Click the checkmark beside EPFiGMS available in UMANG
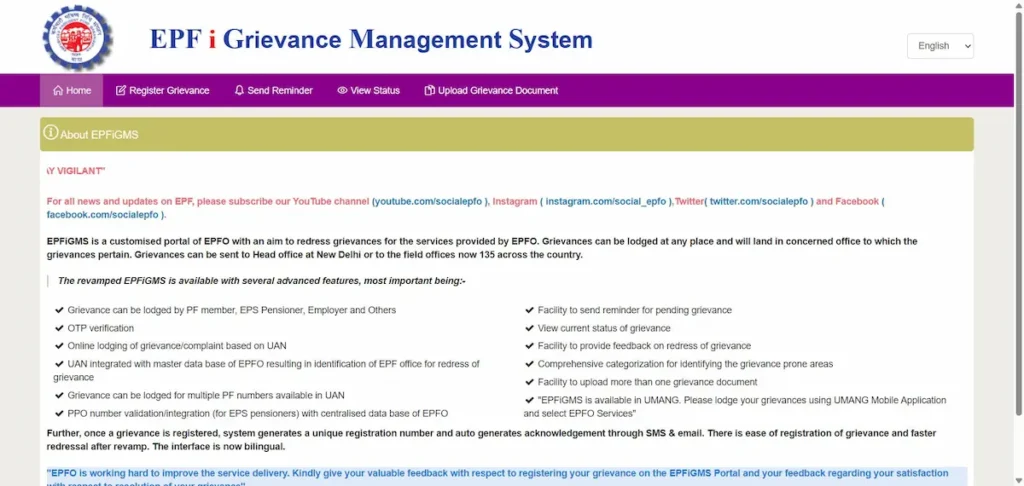Screen dimensions: 1024x486 coord(530,400)
